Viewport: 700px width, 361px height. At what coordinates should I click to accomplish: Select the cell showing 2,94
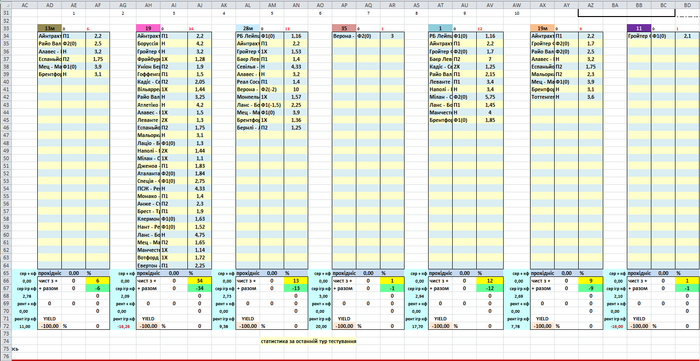(x=417, y=296)
